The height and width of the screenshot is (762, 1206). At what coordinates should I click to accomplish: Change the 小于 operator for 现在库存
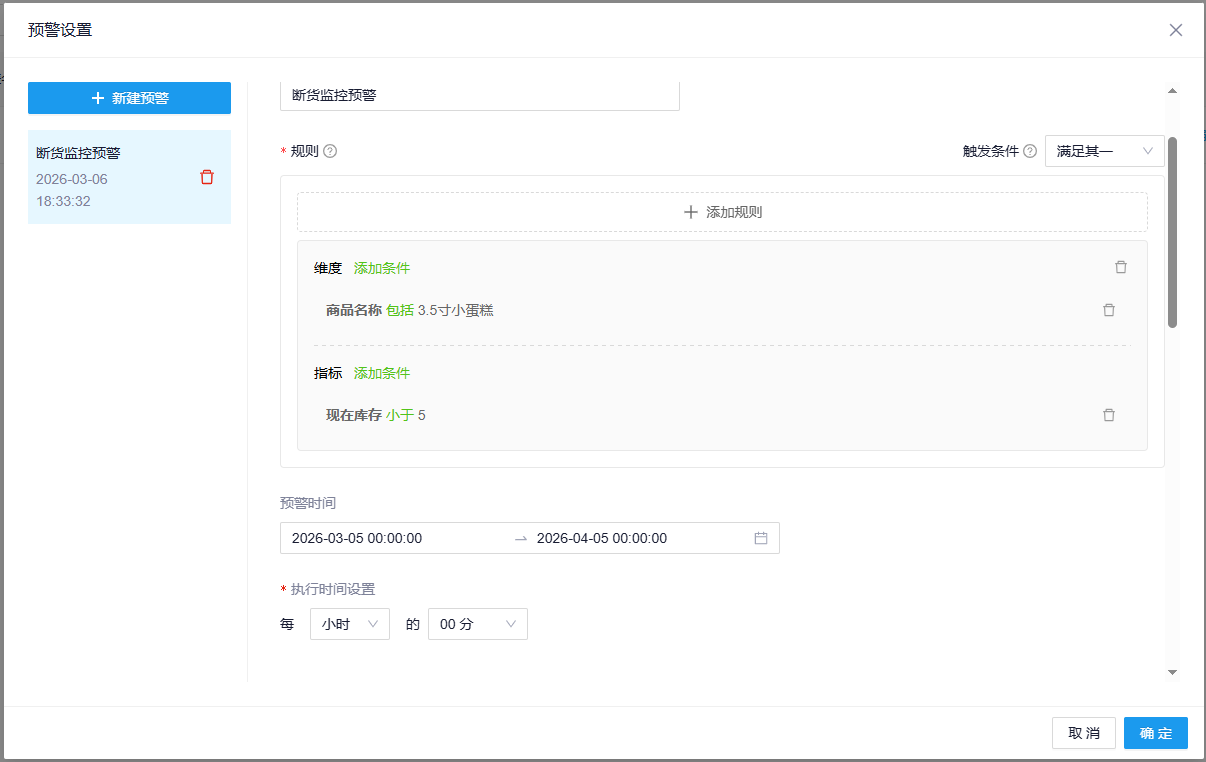tap(400, 414)
